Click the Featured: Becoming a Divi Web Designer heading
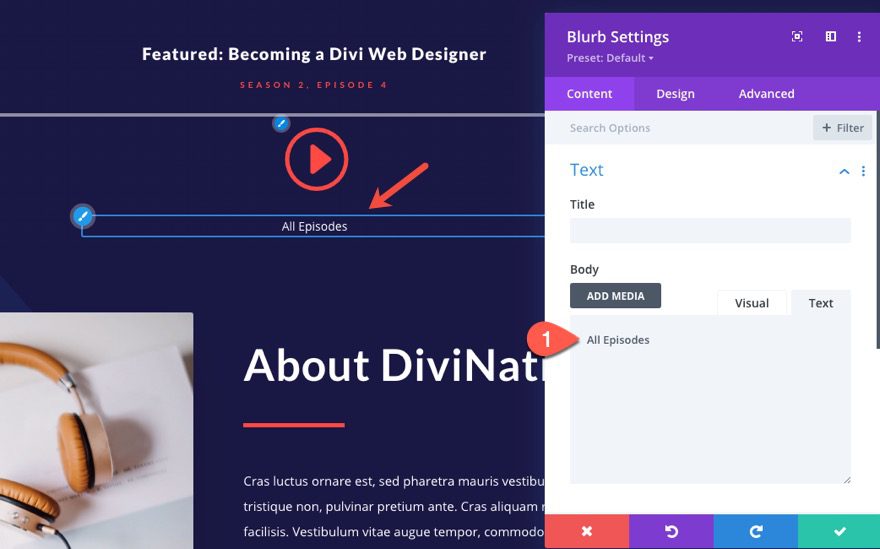 [x=314, y=54]
